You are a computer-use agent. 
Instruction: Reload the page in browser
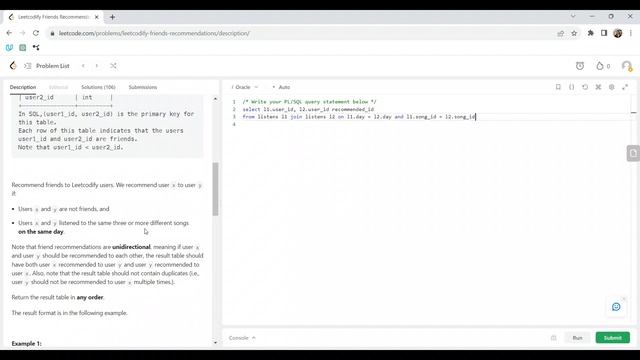[x=36, y=33]
